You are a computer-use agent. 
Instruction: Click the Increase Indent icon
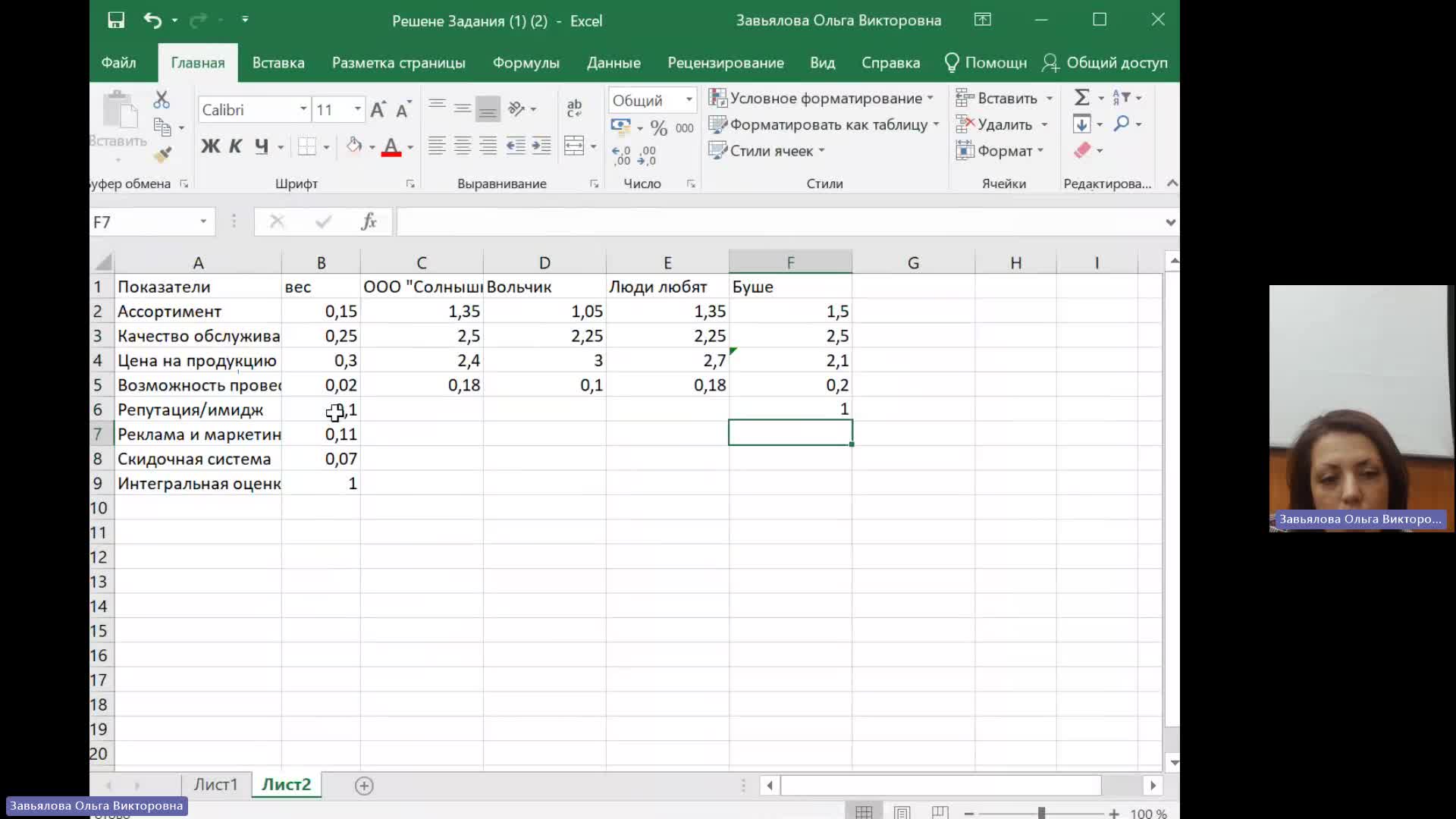pos(541,146)
